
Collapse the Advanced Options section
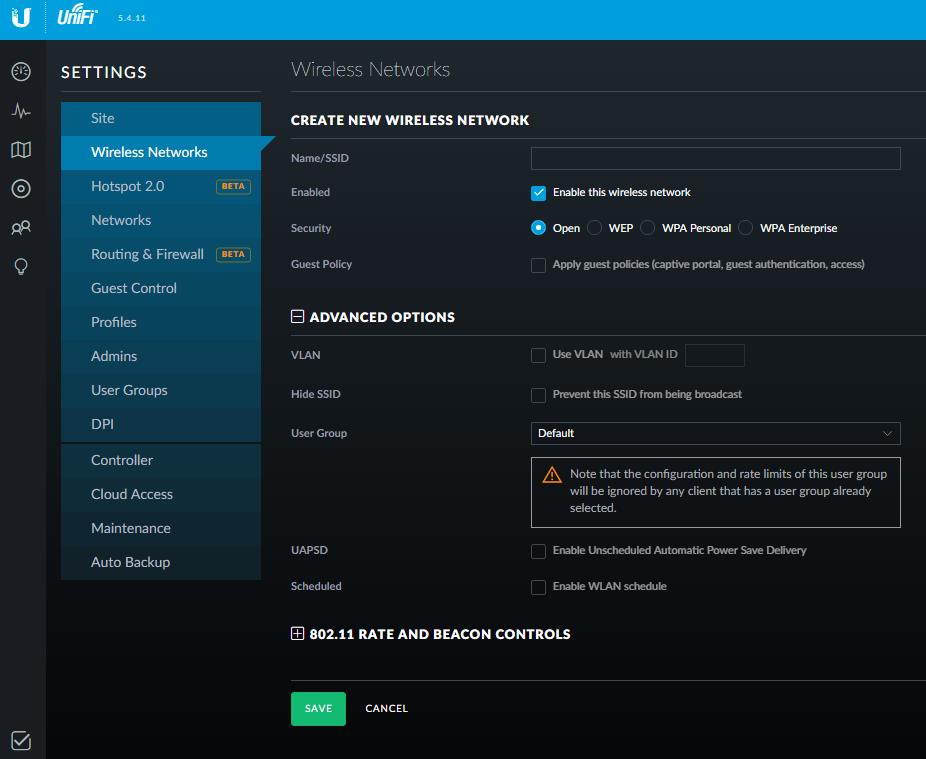pyautogui.click(x=297, y=317)
